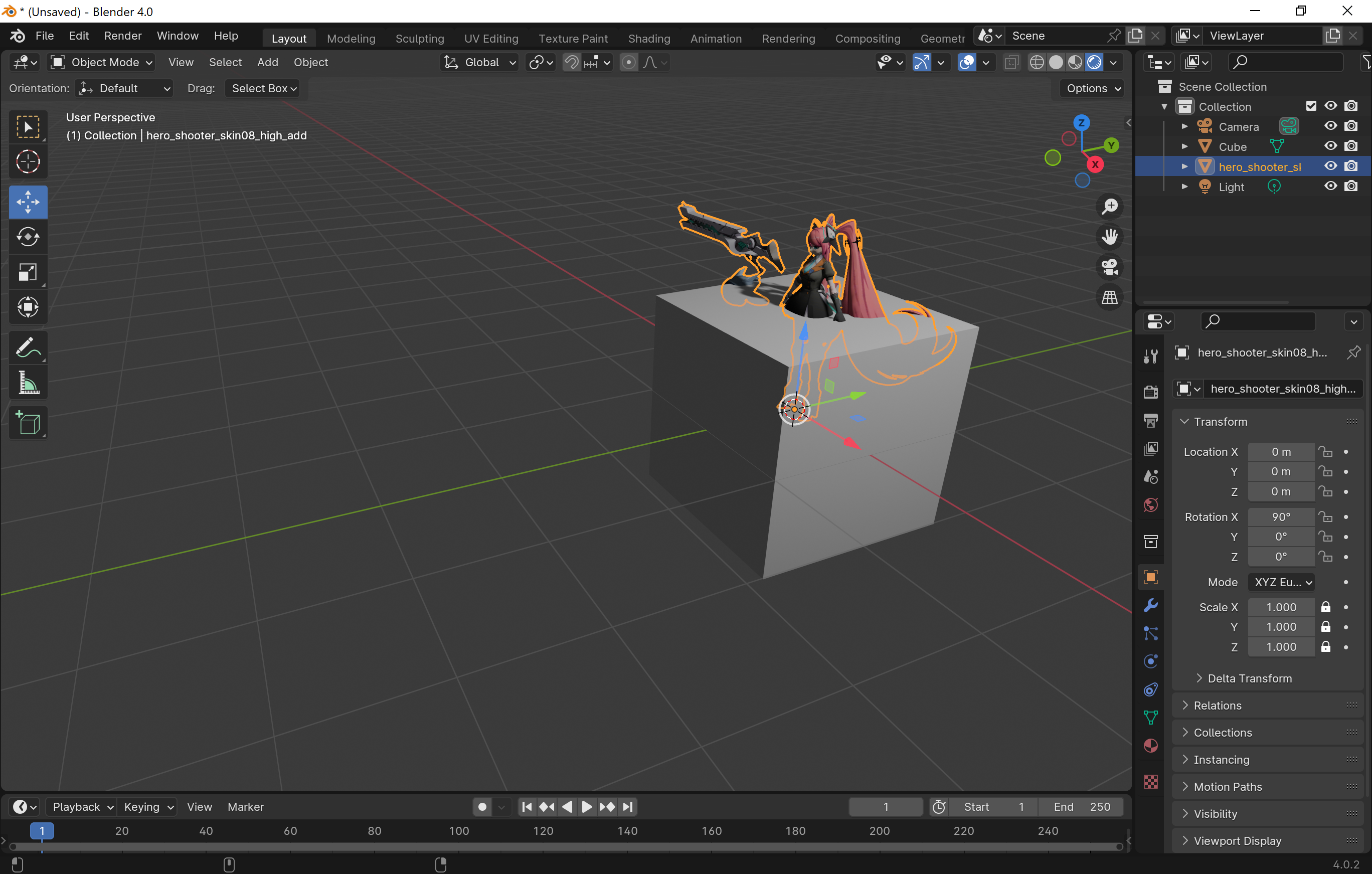
Task: Open Orientation Default dropdown
Action: (124, 88)
